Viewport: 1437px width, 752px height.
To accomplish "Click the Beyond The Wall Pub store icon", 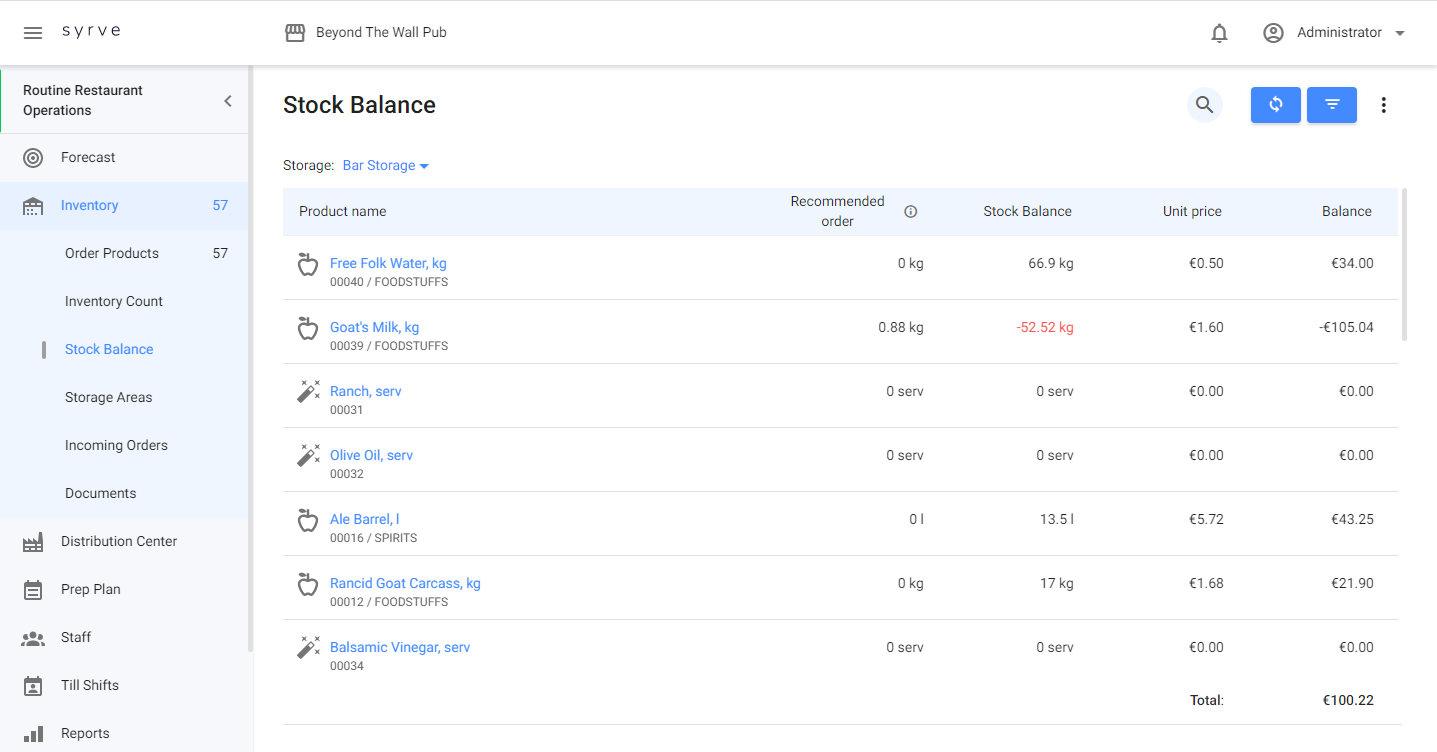I will pyautogui.click(x=295, y=33).
